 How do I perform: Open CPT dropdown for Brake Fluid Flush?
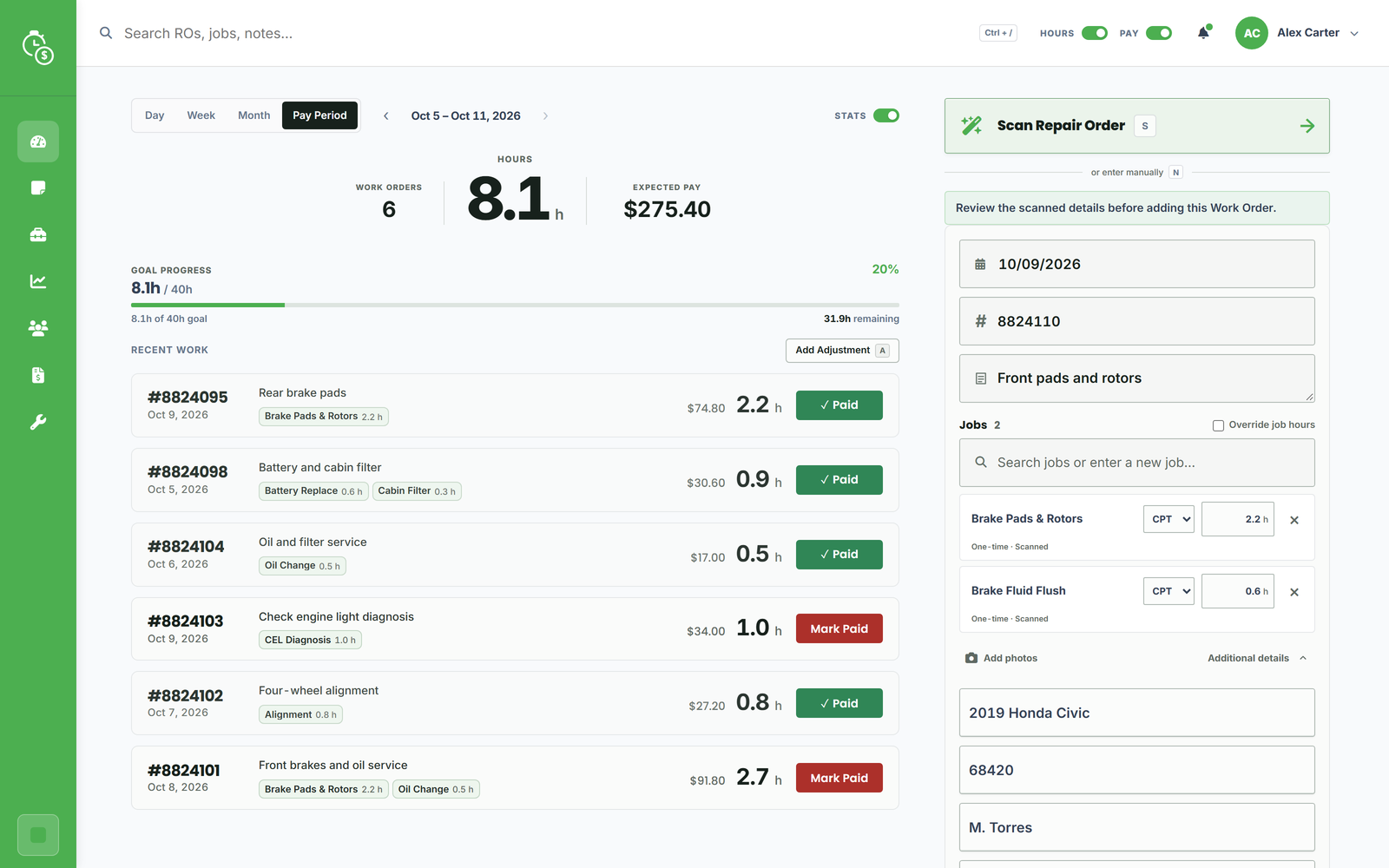click(x=1168, y=591)
